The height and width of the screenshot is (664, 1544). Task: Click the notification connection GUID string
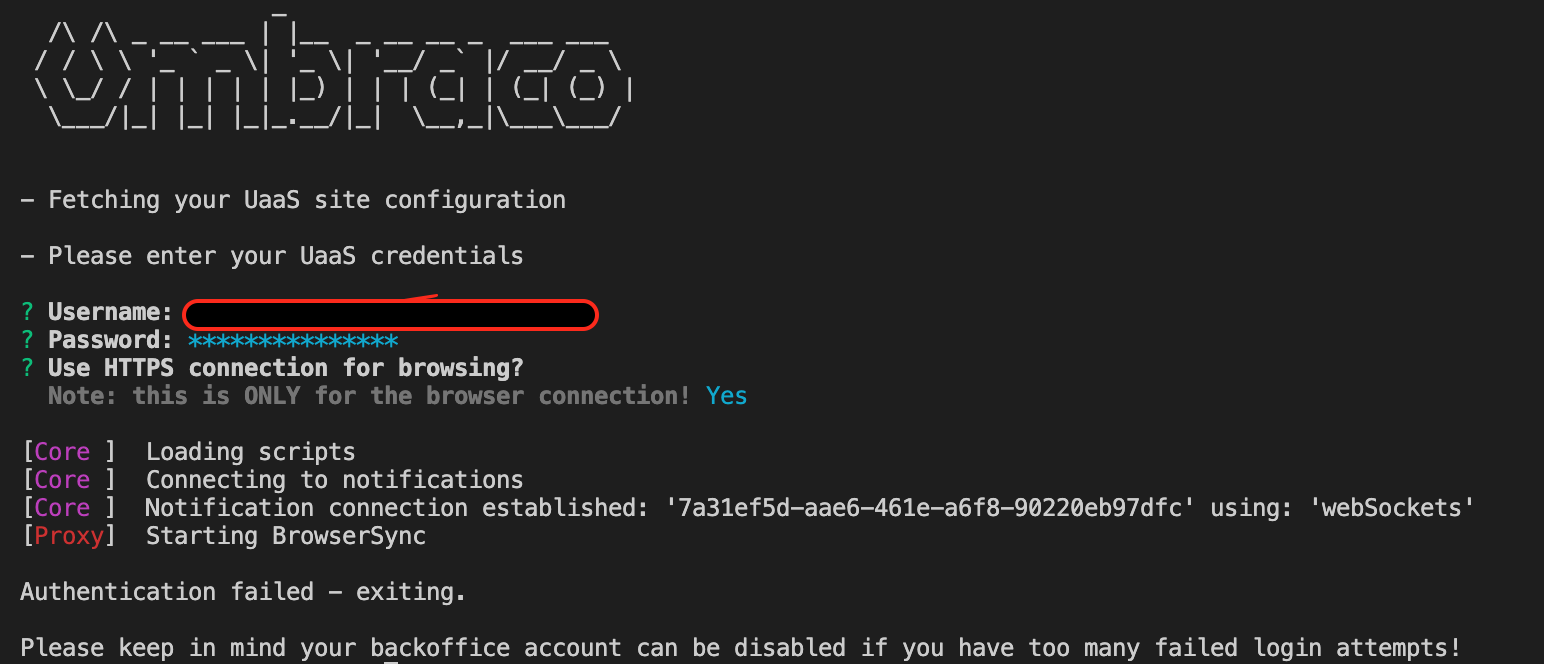[931, 509]
